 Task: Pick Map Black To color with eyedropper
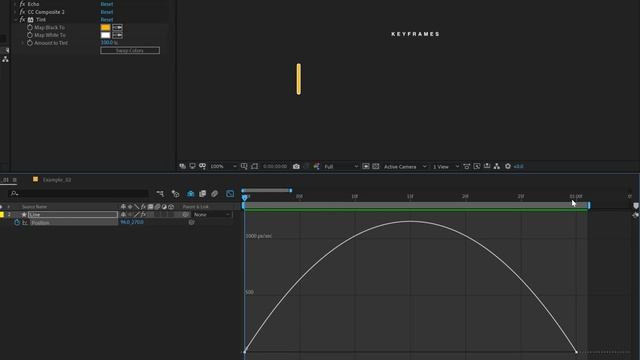(117, 27)
